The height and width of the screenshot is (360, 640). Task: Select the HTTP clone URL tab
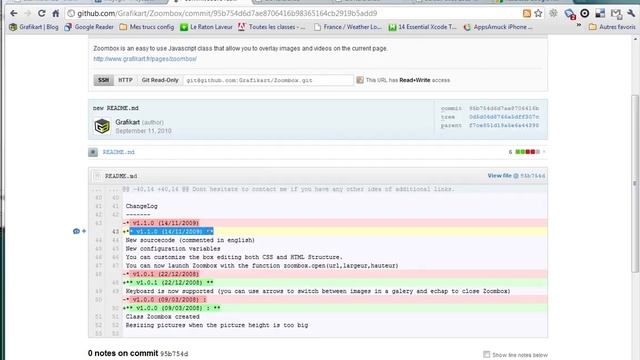[x=125, y=80]
